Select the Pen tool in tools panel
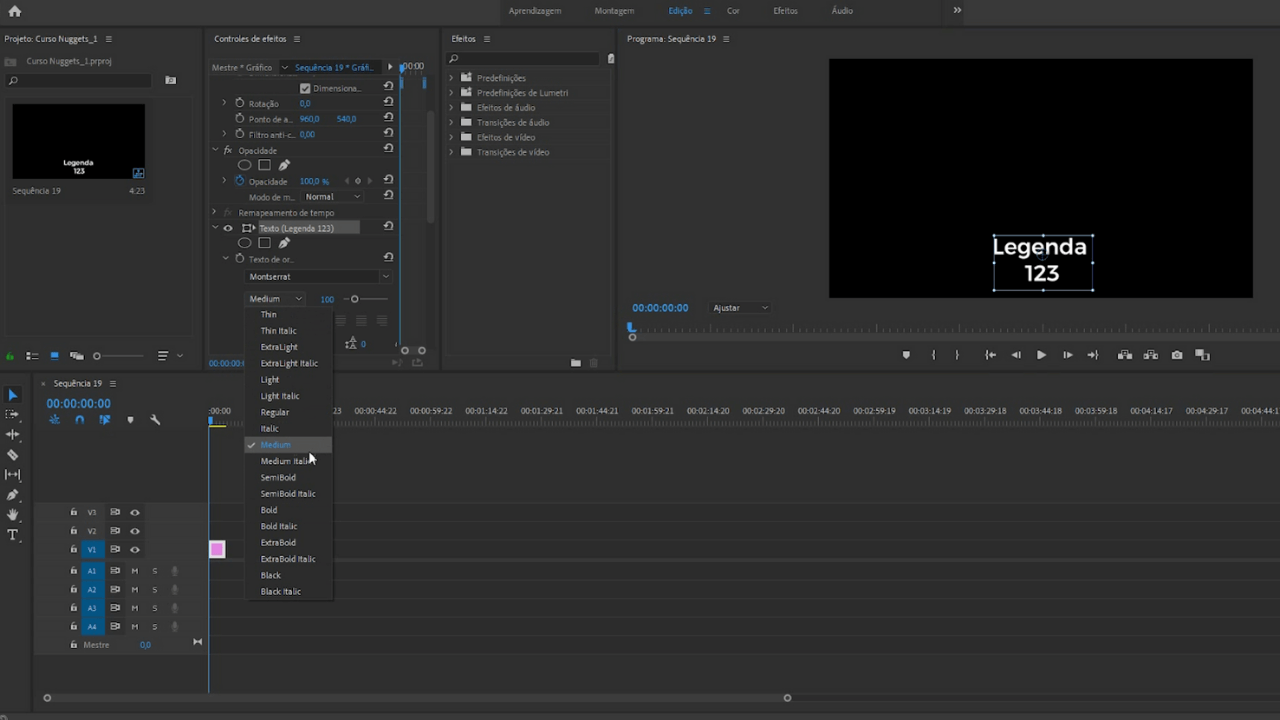The width and height of the screenshot is (1280, 720). [13, 495]
